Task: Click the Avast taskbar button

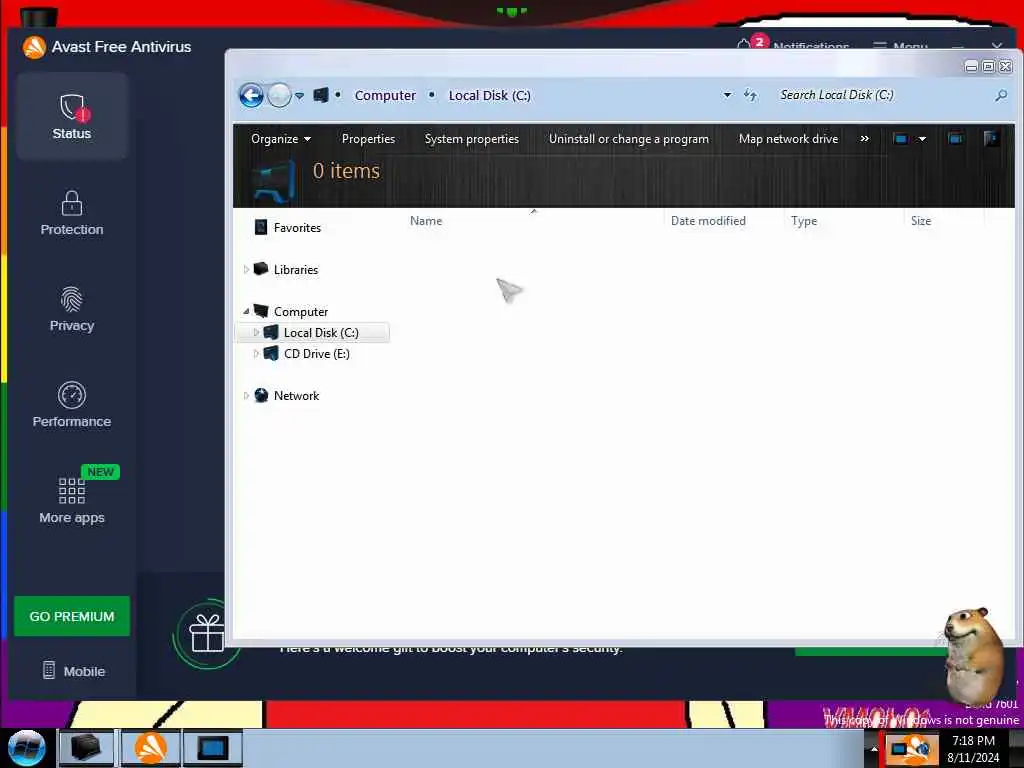Action: pos(150,748)
